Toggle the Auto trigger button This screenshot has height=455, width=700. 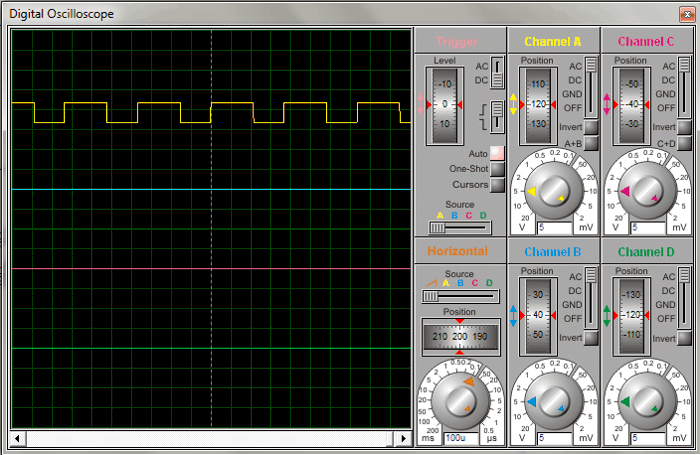pyautogui.click(x=497, y=153)
